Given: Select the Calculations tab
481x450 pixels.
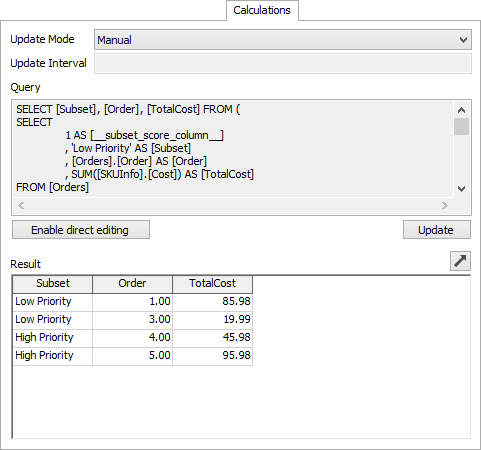Looking at the screenshot, I should [262, 10].
